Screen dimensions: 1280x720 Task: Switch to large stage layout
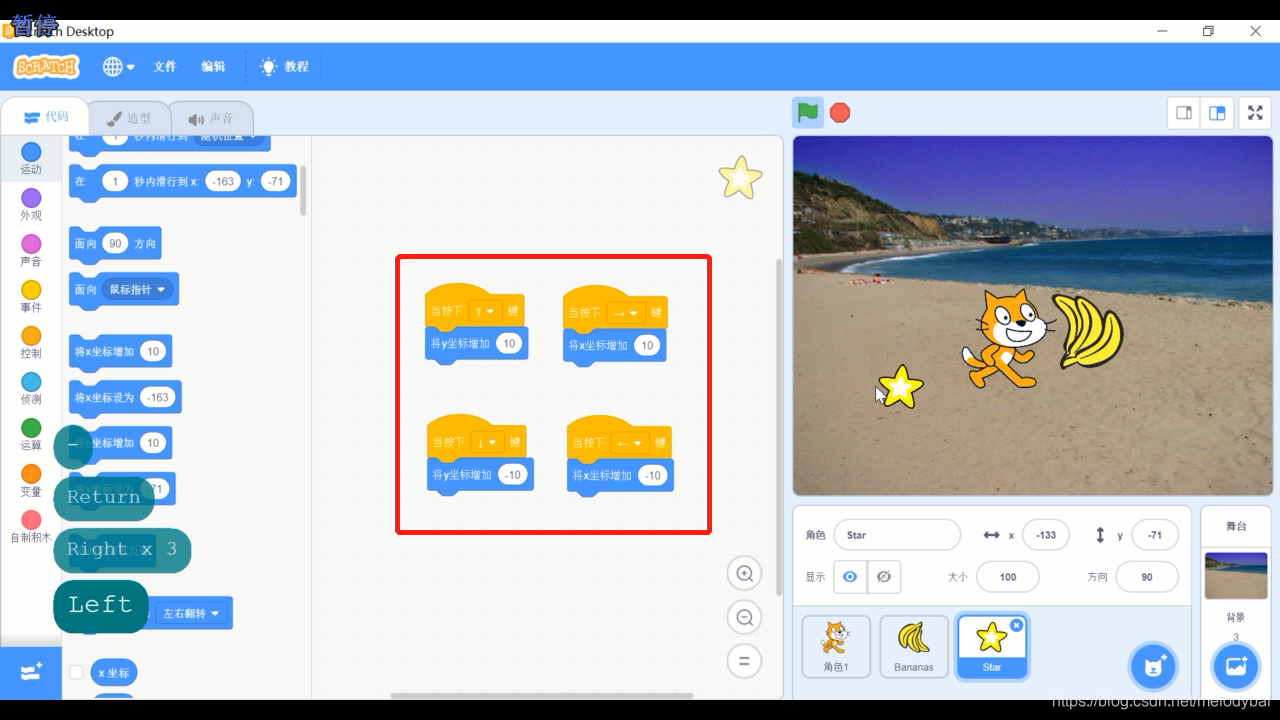(x=1217, y=113)
